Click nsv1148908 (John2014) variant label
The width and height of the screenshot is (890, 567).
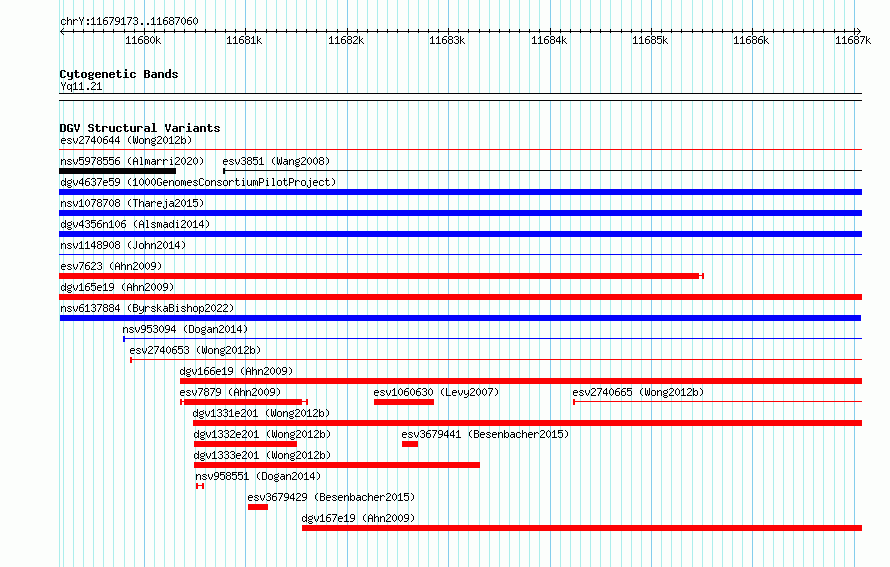[x=123, y=245]
